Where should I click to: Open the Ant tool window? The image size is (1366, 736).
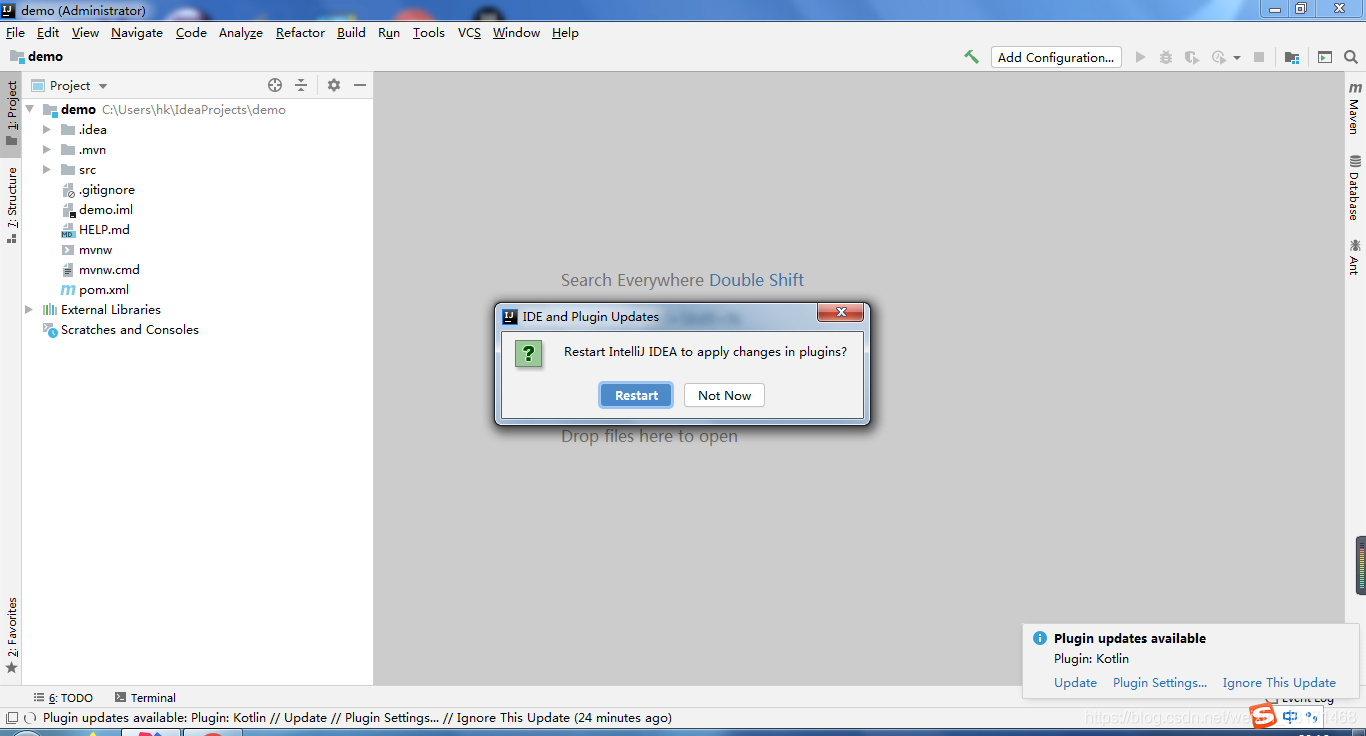pos(1354,256)
